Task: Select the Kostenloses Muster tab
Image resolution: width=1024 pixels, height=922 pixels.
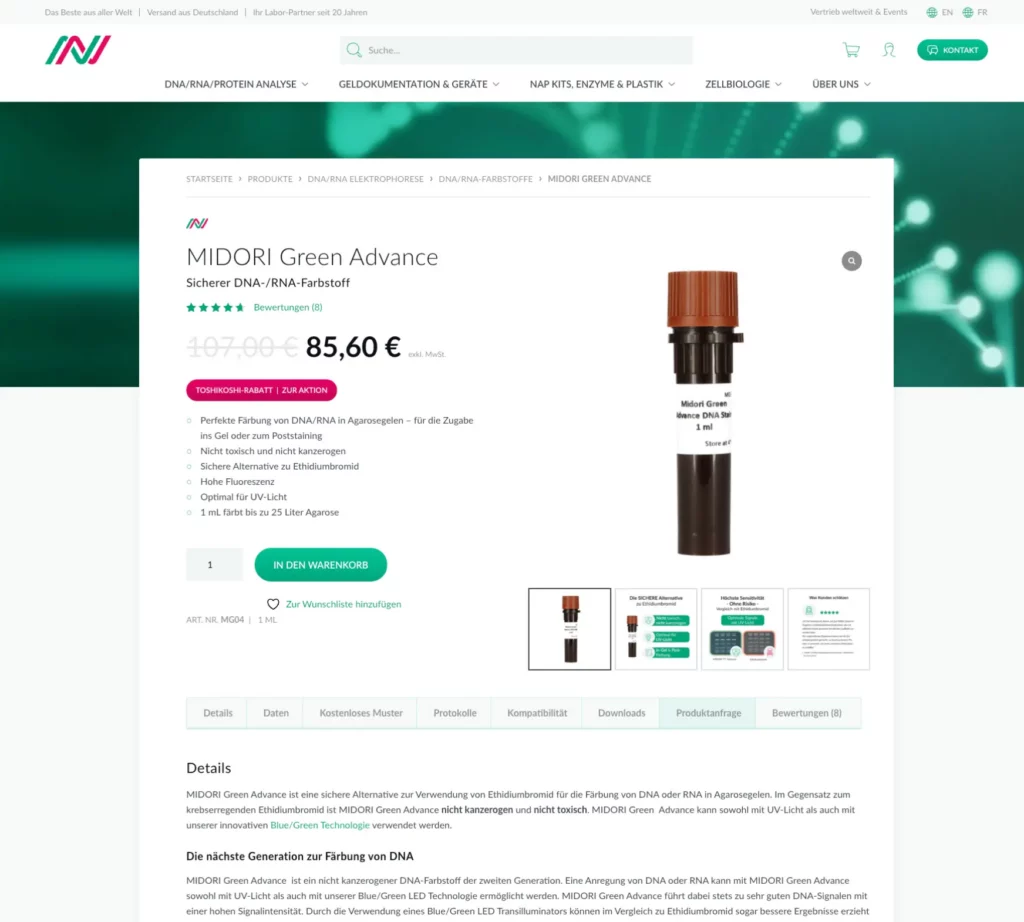Action: [x=360, y=713]
